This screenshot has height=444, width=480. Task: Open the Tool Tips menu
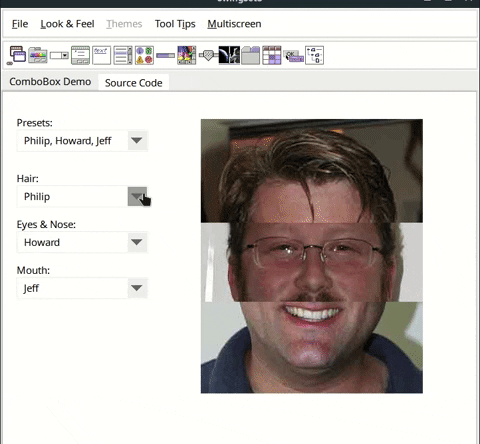[175, 24]
